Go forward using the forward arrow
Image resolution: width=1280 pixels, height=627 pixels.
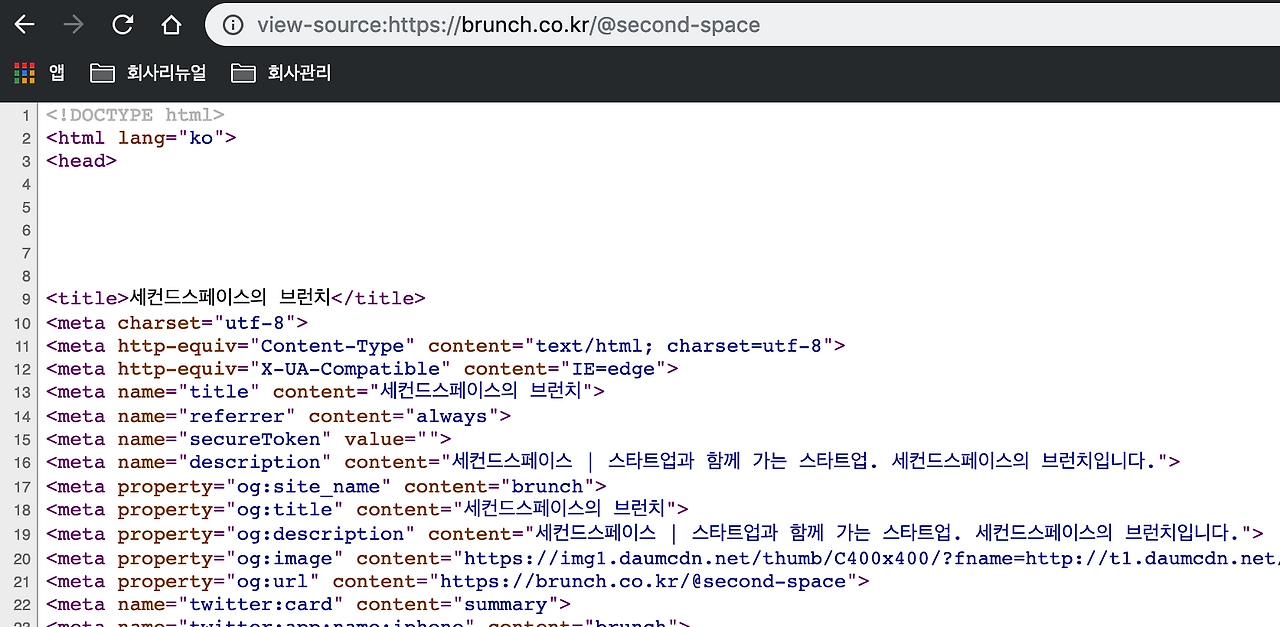click(x=73, y=24)
